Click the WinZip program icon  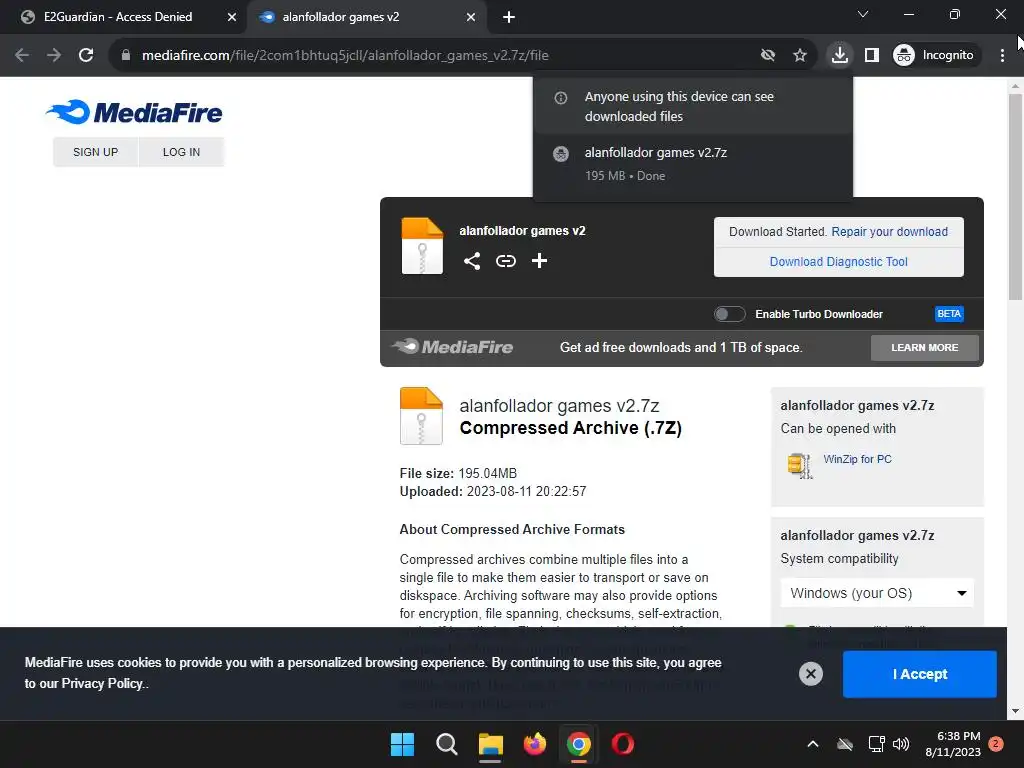(800, 466)
